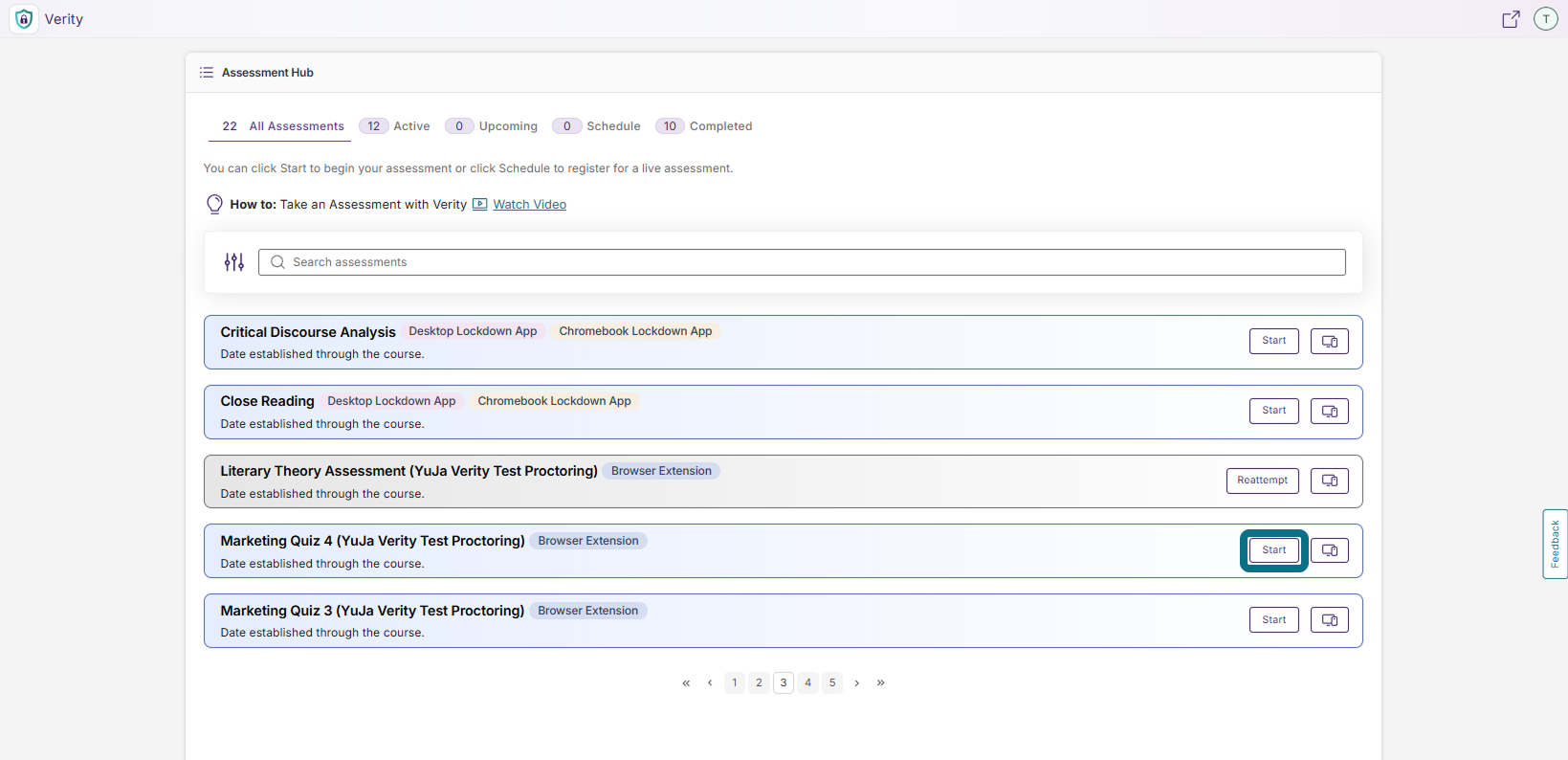
Task: Click the lightbulb How to icon
Action: 214,204
